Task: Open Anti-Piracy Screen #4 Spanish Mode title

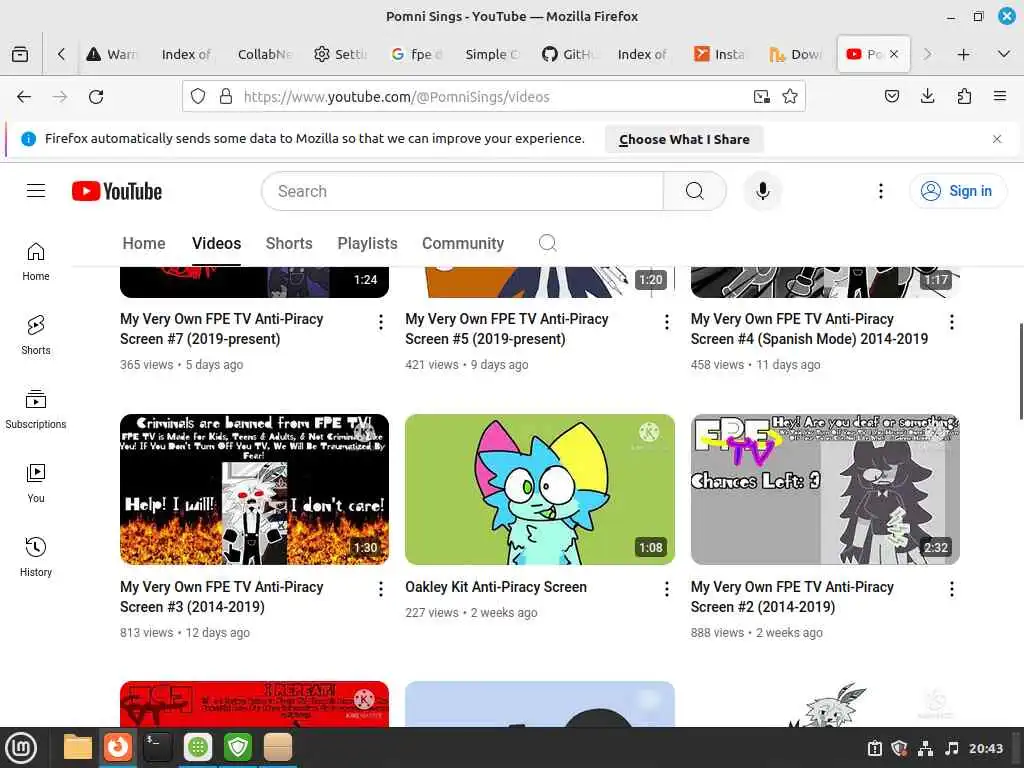Action: coord(809,329)
